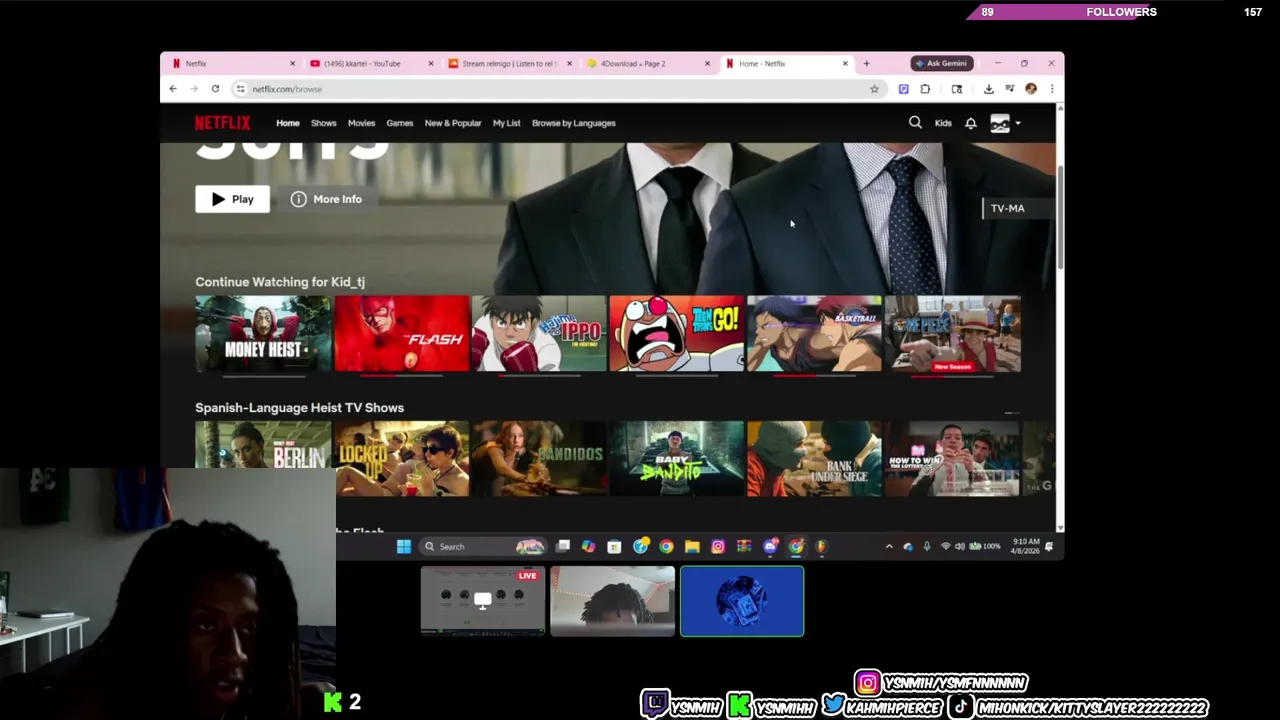Launch Copilot from the taskbar
Viewport: 1280px width, 720px height.
coord(588,546)
